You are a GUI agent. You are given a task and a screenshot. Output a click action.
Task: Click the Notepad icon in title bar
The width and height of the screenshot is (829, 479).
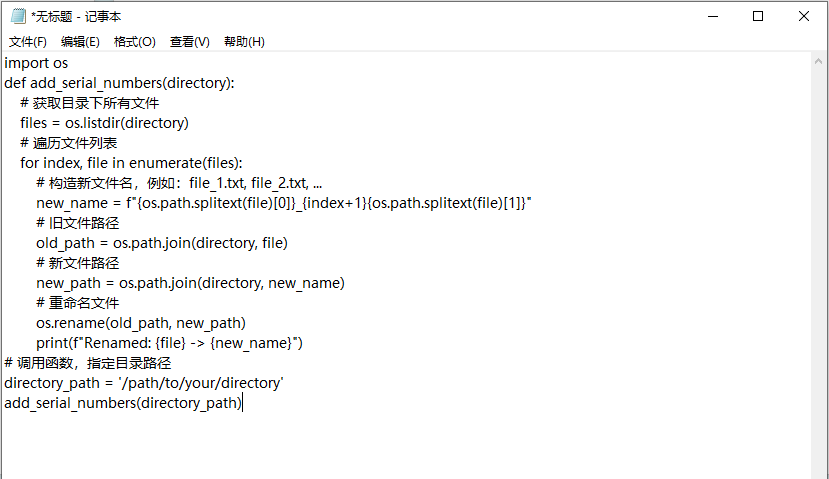(x=18, y=16)
